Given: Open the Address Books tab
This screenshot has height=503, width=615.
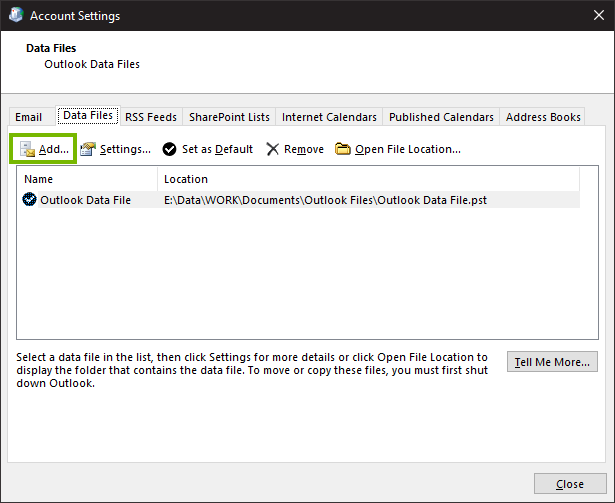Looking at the screenshot, I should pyautogui.click(x=543, y=117).
